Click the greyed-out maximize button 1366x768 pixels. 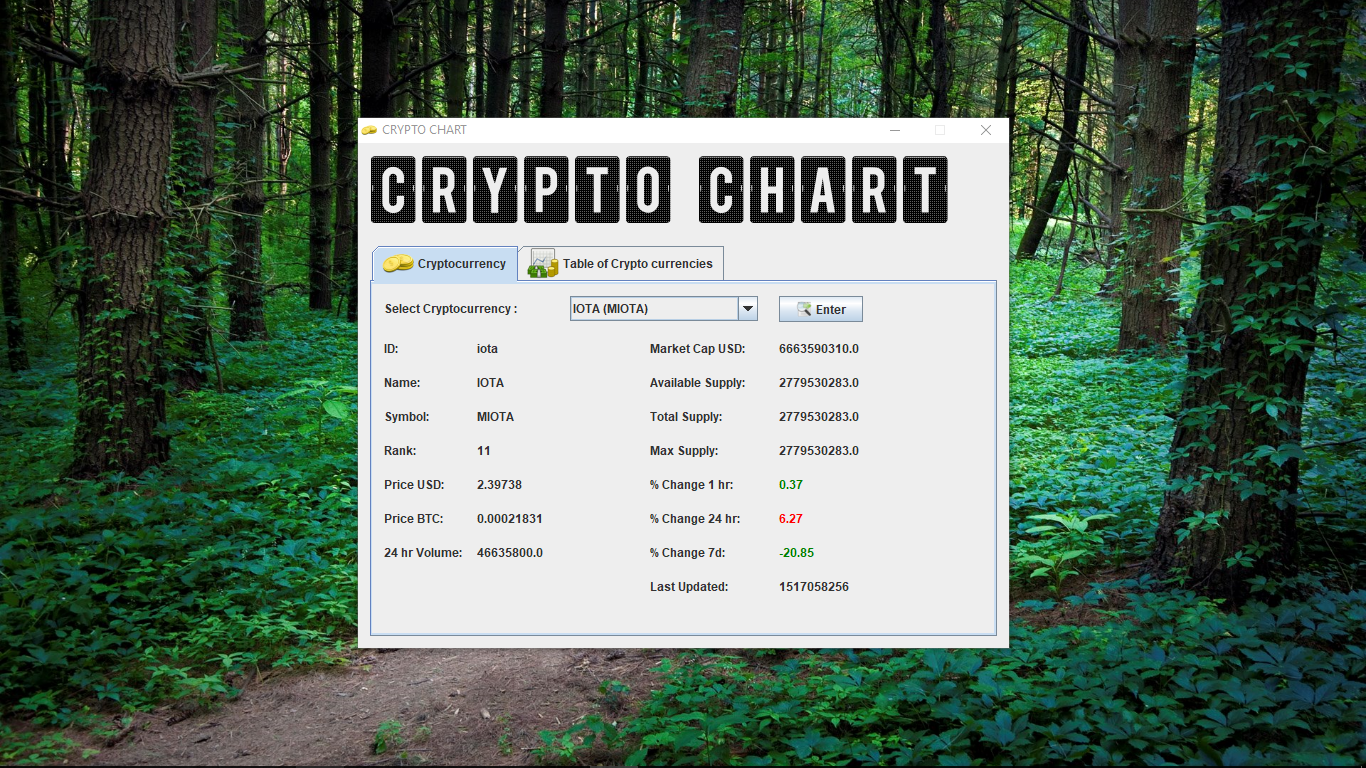pyautogui.click(x=940, y=130)
